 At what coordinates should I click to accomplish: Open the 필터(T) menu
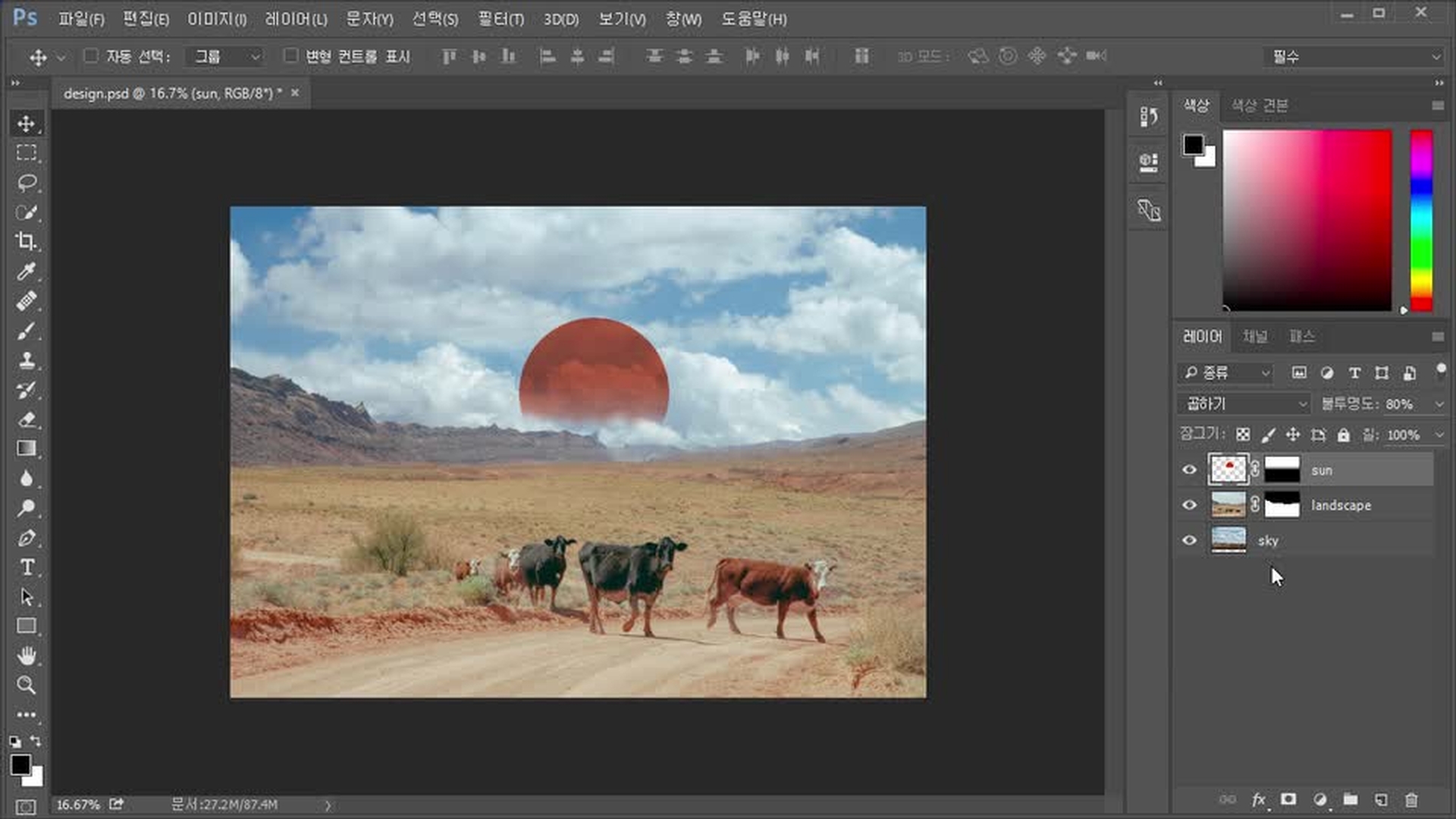500,19
